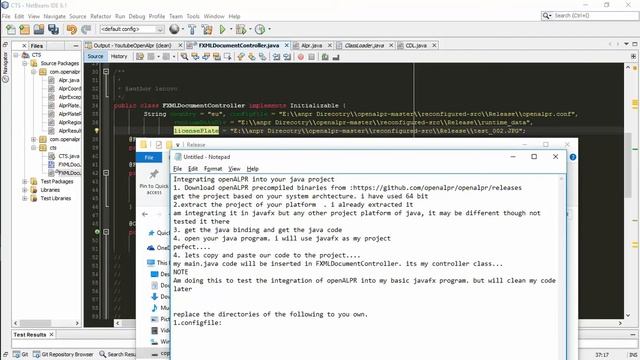Click the Undo toolbar icon

coord(72,29)
